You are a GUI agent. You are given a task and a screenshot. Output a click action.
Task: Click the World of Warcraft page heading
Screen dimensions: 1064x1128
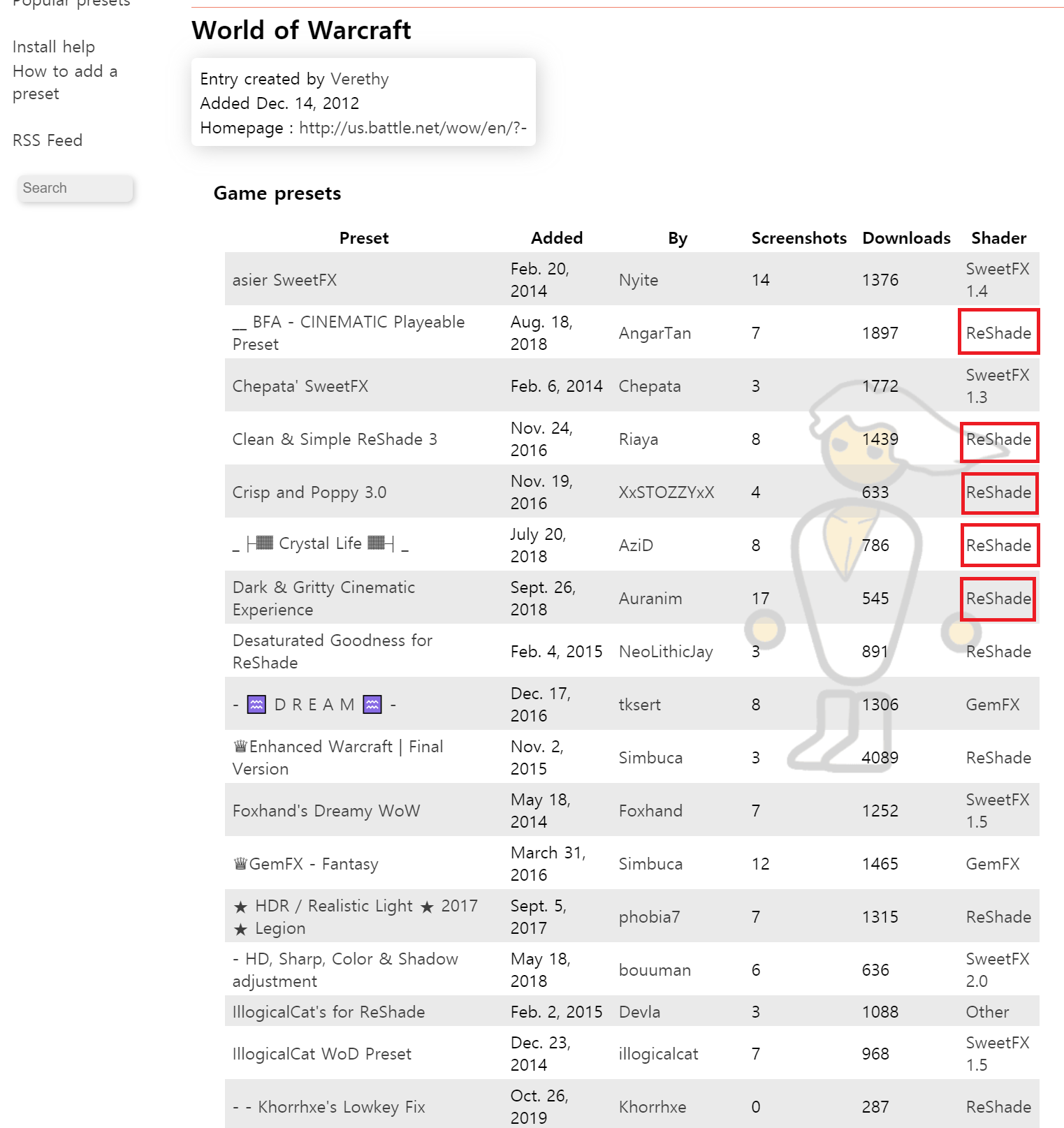pyautogui.click(x=301, y=30)
